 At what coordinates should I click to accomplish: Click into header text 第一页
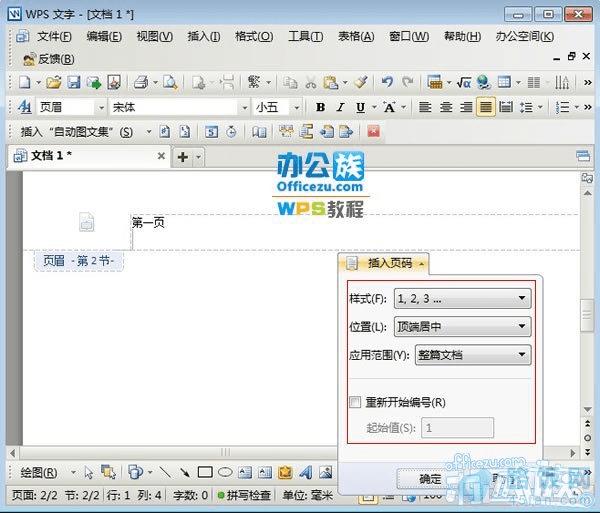click(x=148, y=222)
